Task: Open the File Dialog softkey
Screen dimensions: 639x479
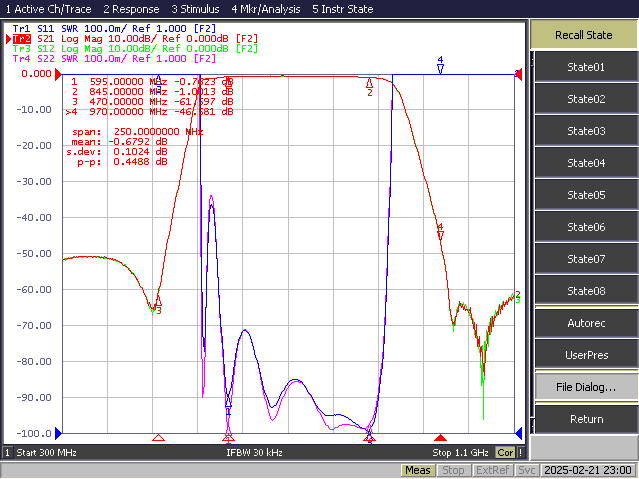Action: click(586, 387)
